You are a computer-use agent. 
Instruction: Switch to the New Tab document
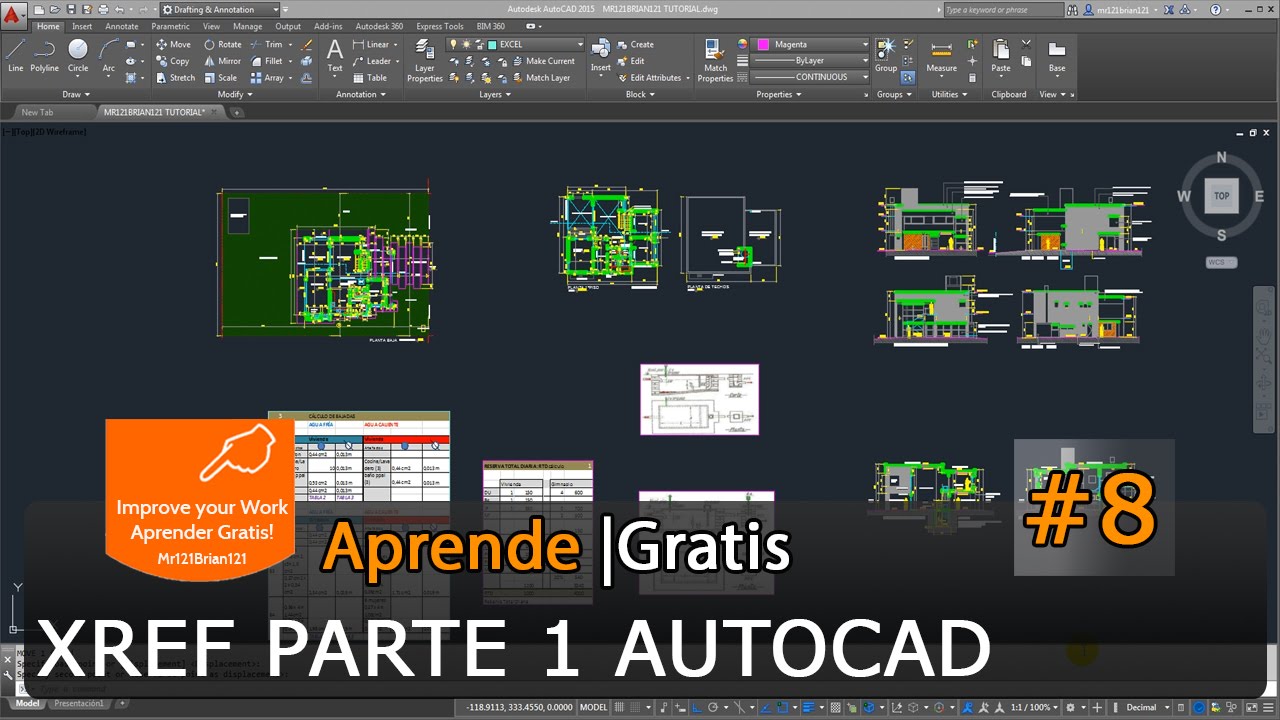[37, 112]
